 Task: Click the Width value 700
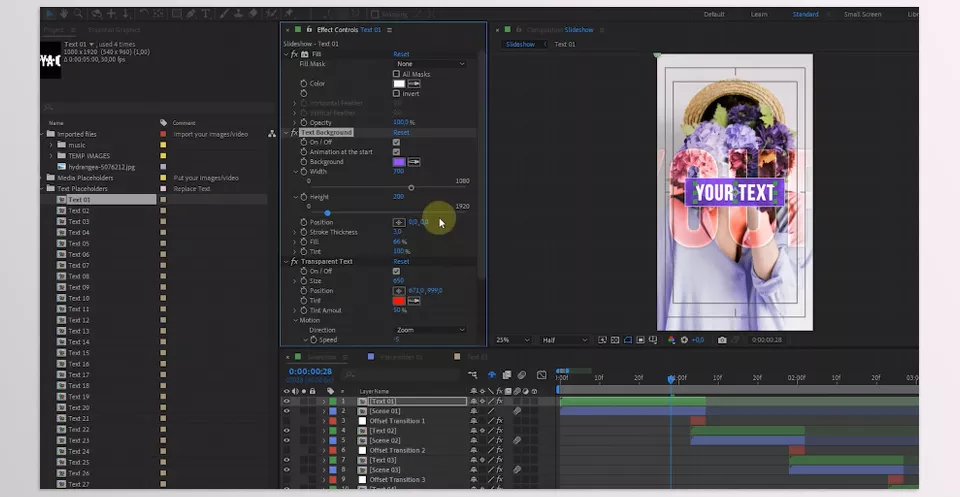tap(398, 171)
